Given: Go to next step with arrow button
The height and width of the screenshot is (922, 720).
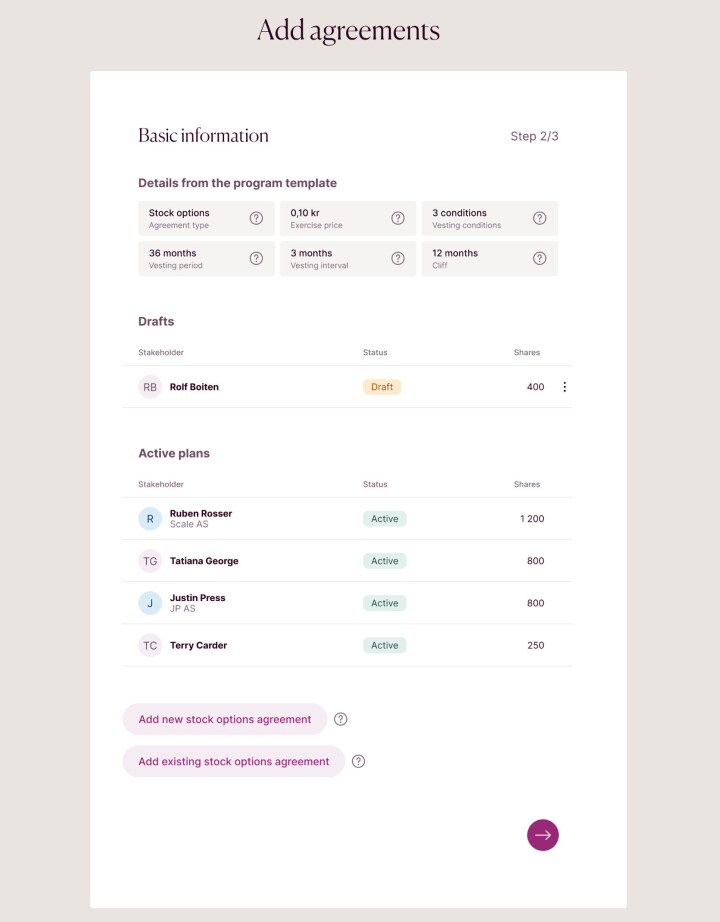Looking at the screenshot, I should point(543,835).
